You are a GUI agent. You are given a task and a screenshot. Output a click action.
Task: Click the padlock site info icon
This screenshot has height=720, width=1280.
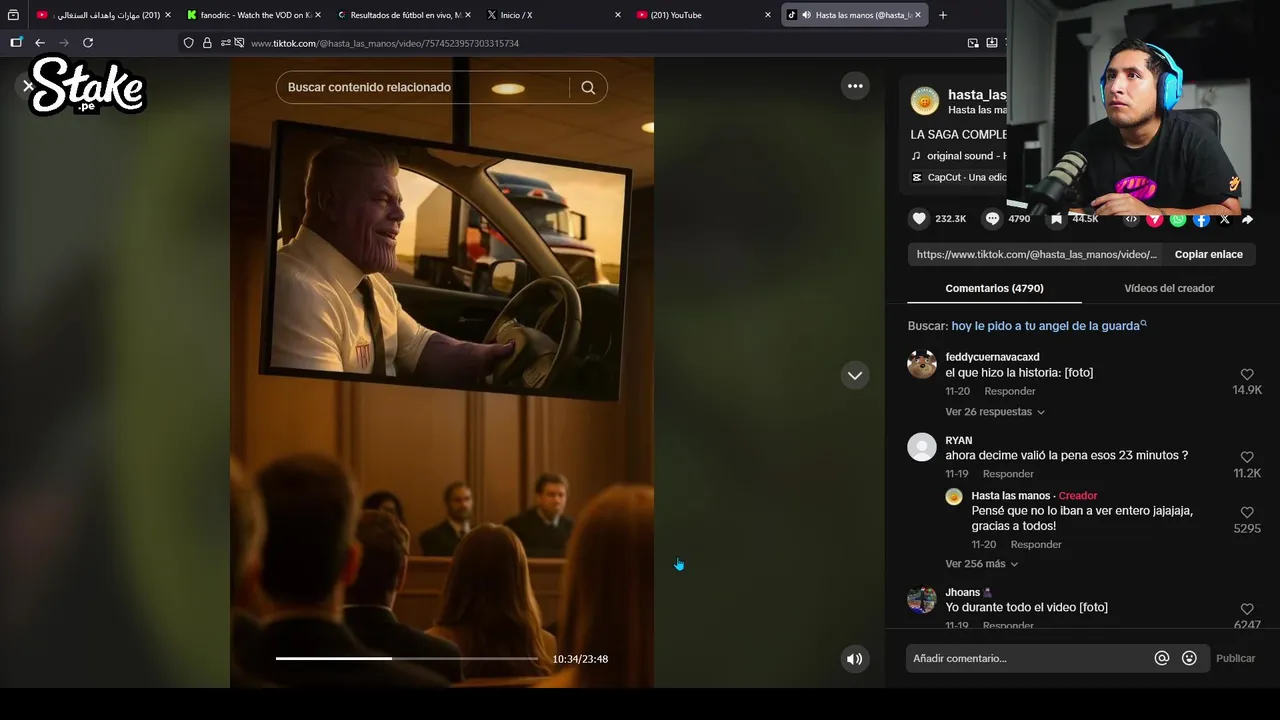tap(207, 43)
